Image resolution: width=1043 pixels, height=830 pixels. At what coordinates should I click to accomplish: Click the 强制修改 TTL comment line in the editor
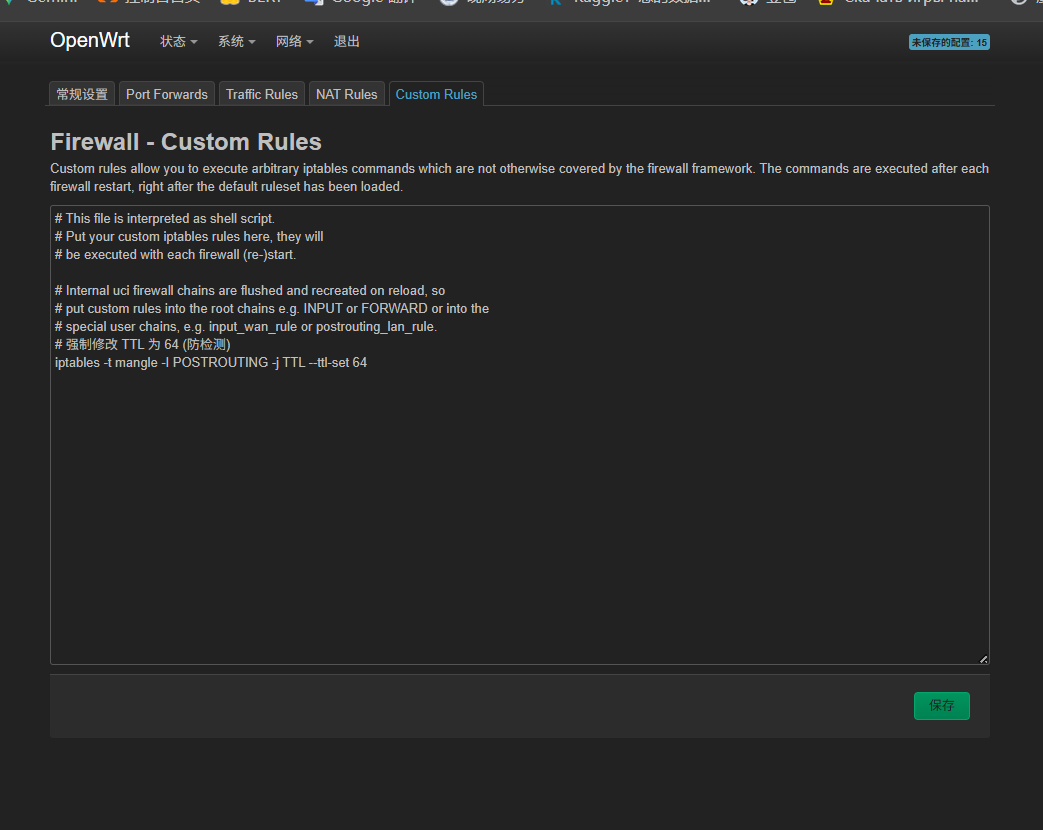coord(143,345)
